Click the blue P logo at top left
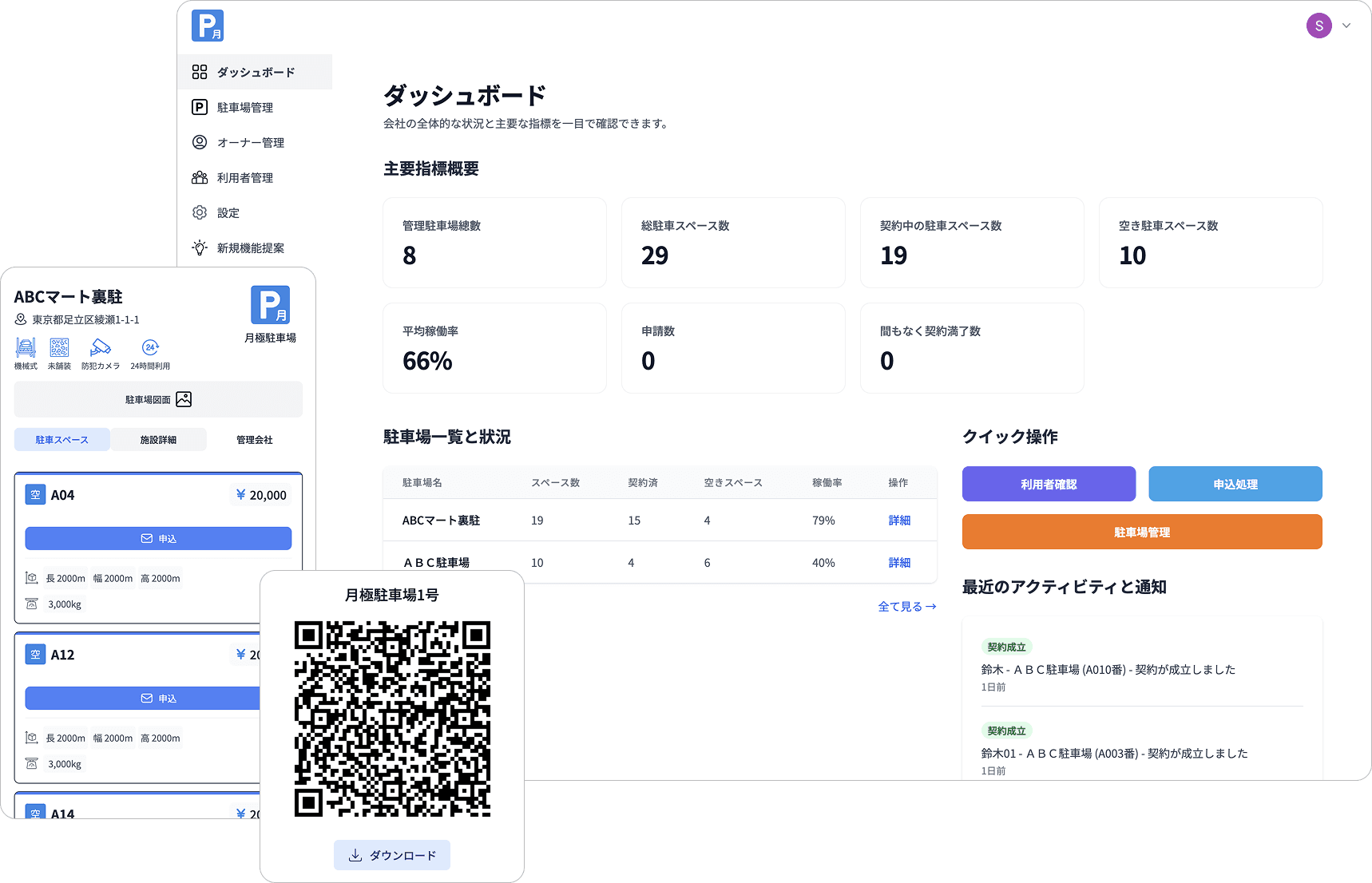 click(x=207, y=26)
